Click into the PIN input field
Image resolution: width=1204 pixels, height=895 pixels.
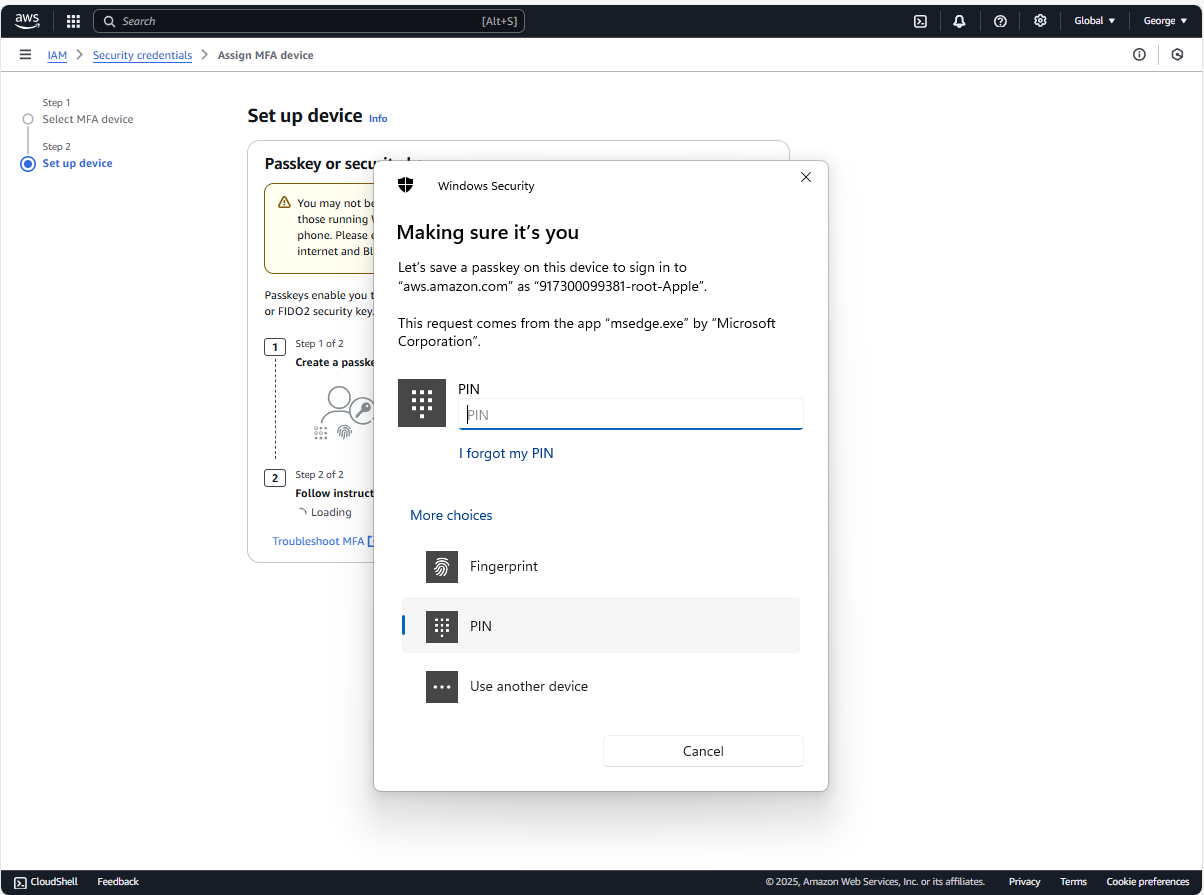coord(631,414)
